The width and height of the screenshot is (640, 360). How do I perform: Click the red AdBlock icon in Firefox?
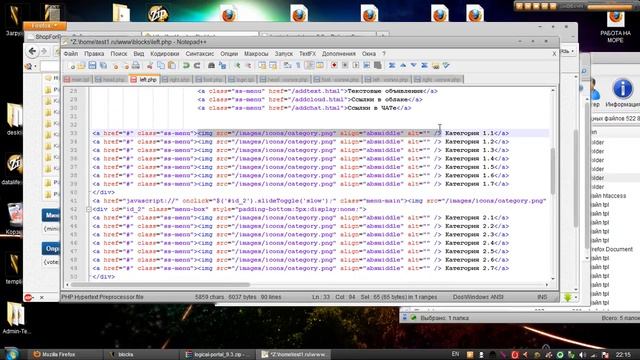click(x=29, y=298)
